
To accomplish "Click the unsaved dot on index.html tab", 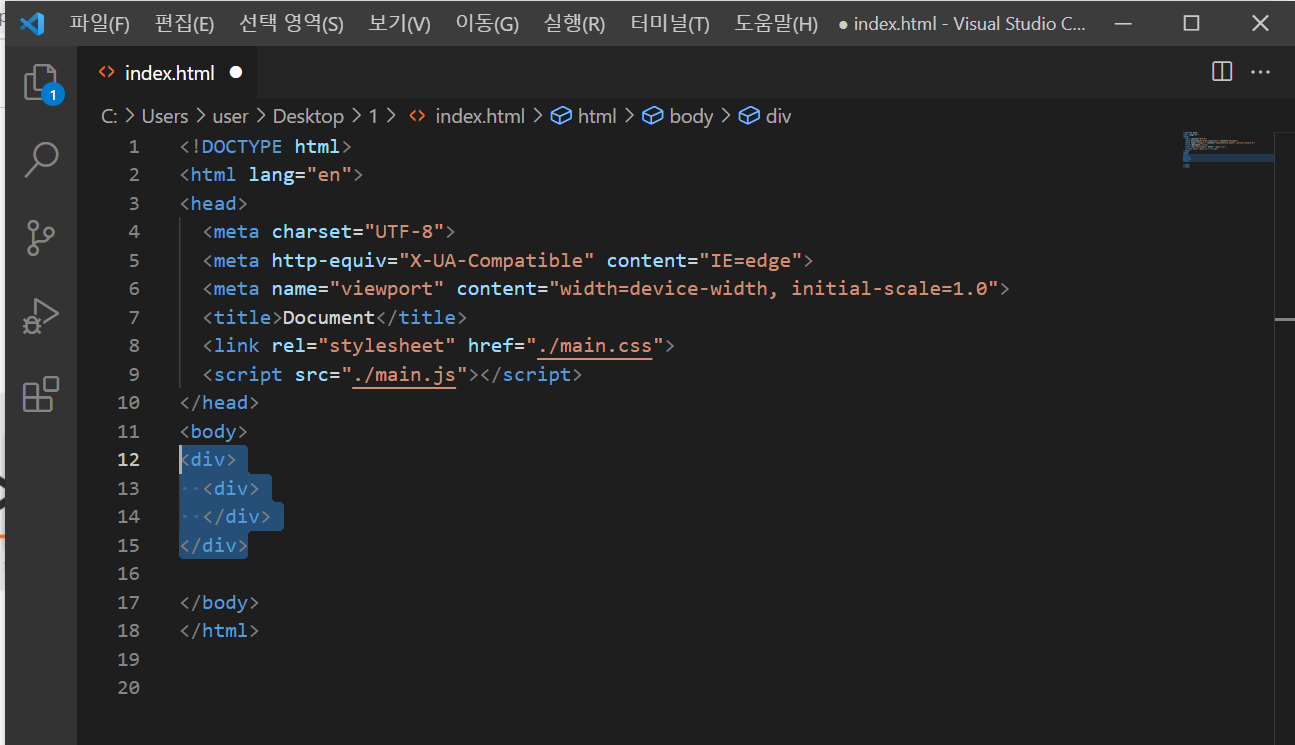I will 236,72.
